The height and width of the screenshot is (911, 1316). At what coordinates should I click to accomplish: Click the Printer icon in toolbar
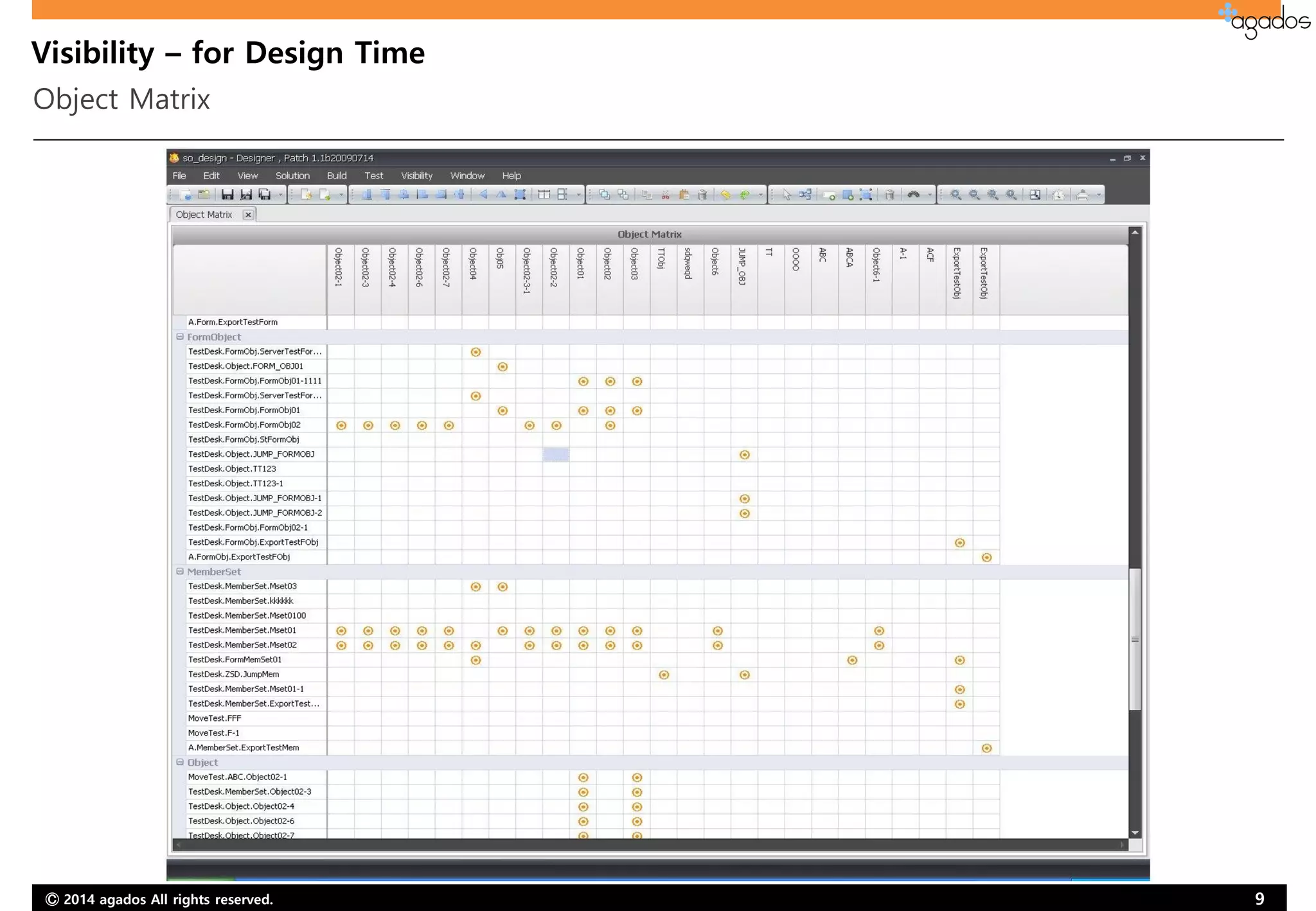point(1082,195)
